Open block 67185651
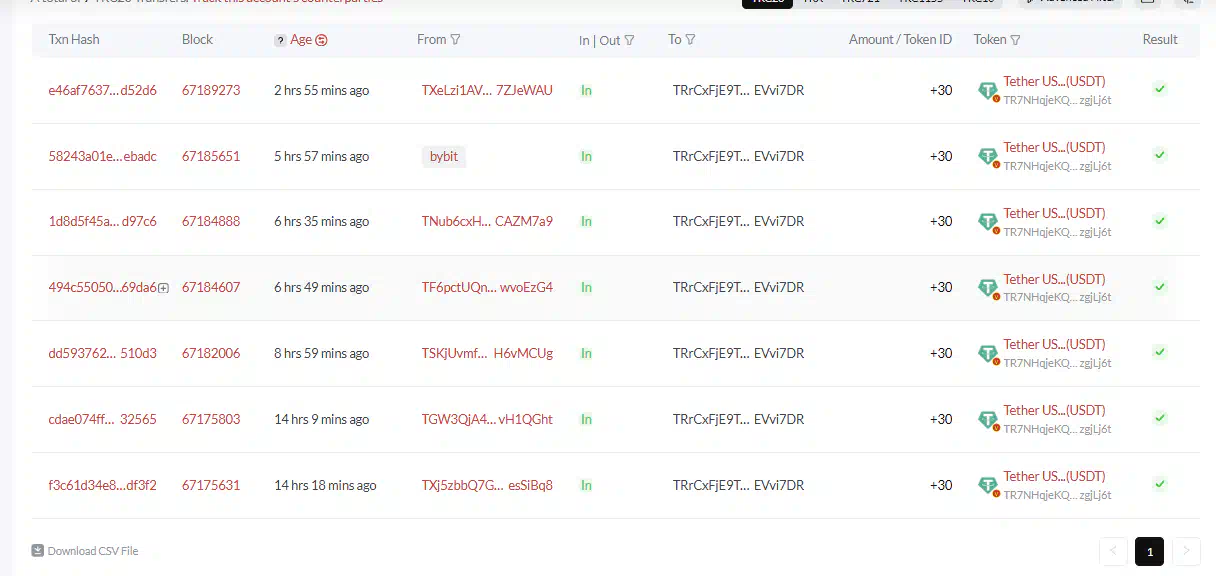This screenshot has height=576, width=1216. 211,156
